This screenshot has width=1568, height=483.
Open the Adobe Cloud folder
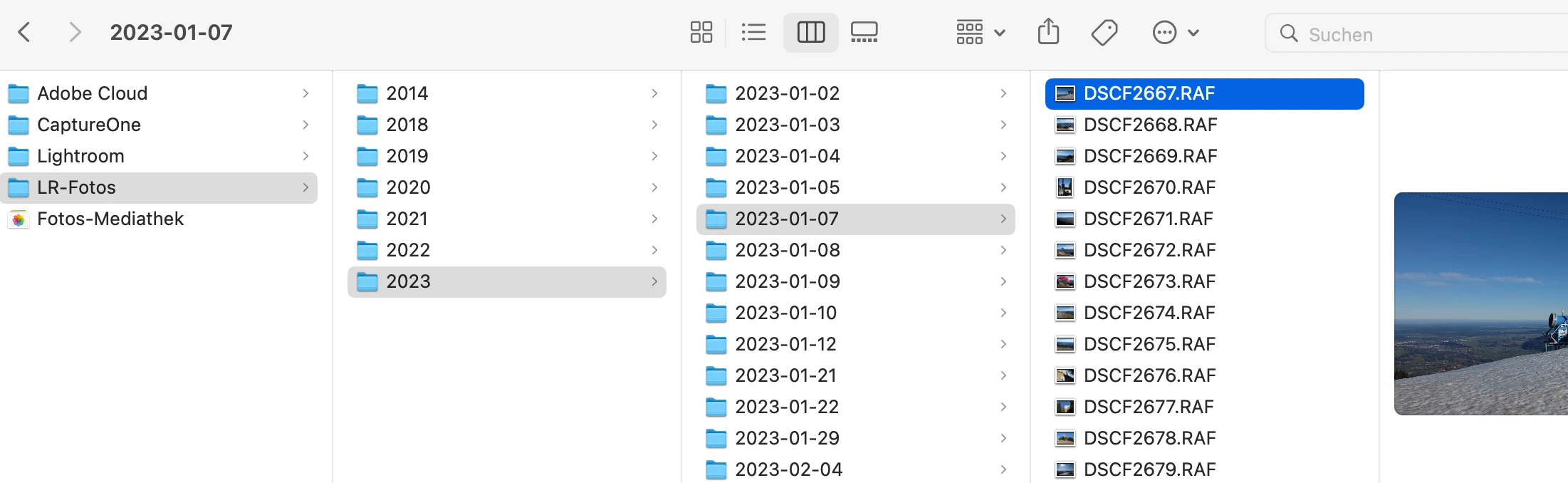tap(159, 93)
